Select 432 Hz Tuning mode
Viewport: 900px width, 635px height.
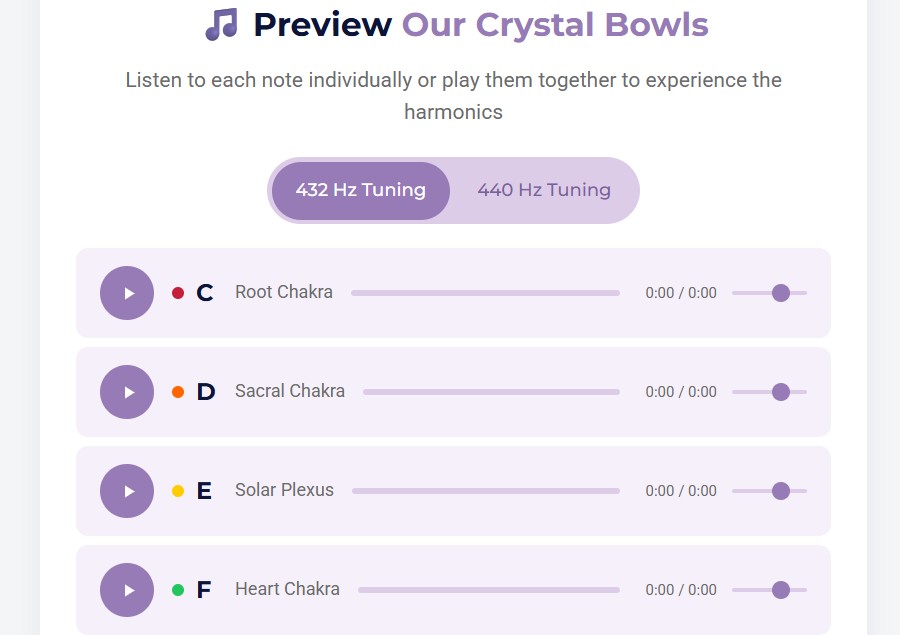click(360, 190)
